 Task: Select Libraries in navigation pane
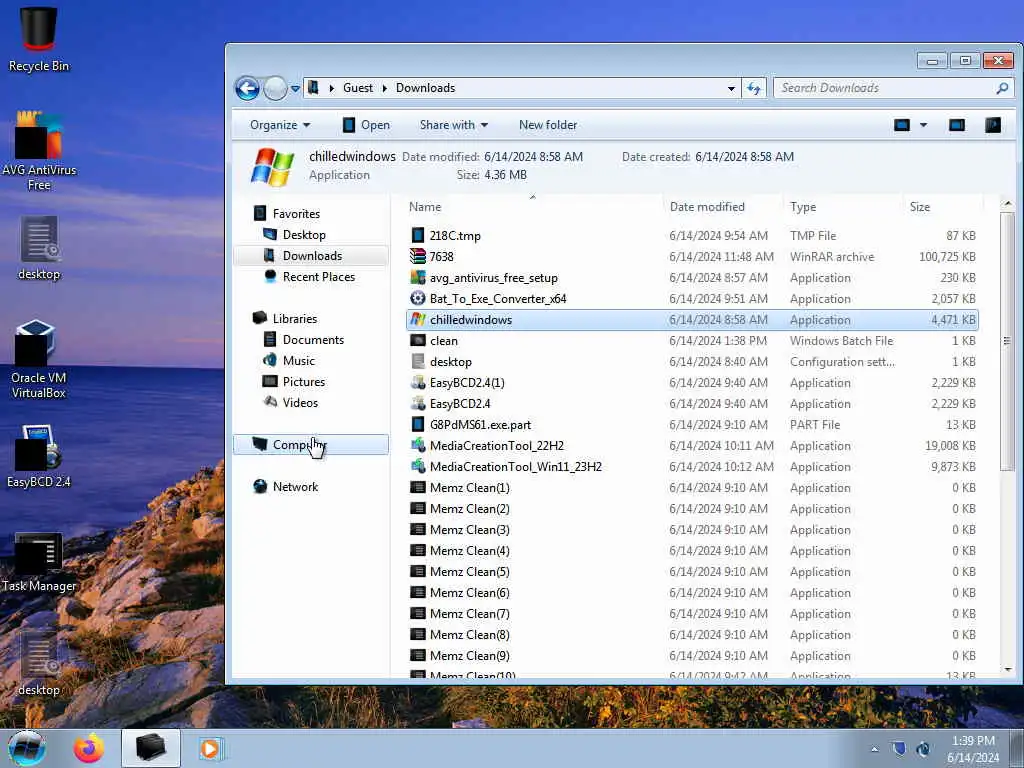[x=295, y=319]
